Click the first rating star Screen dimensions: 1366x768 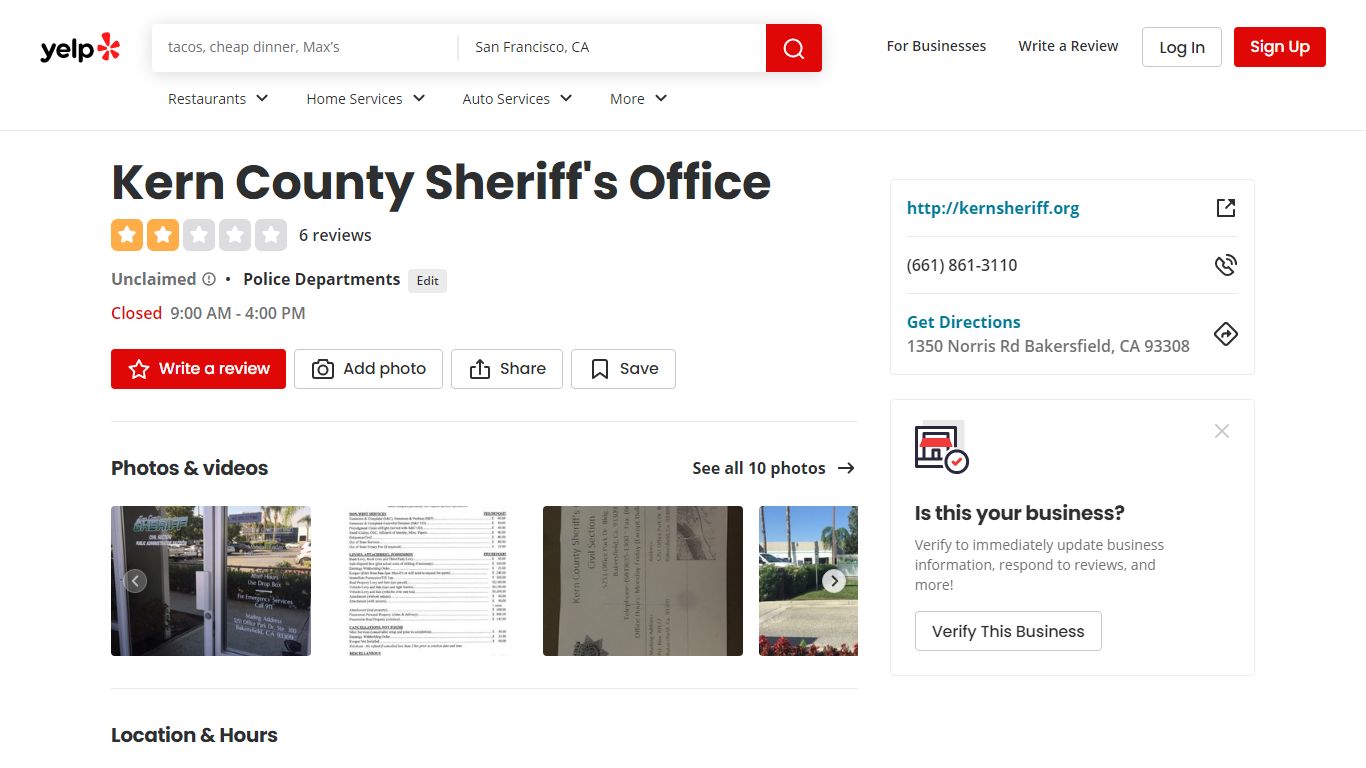pyautogui.click(x=127, y=235)
